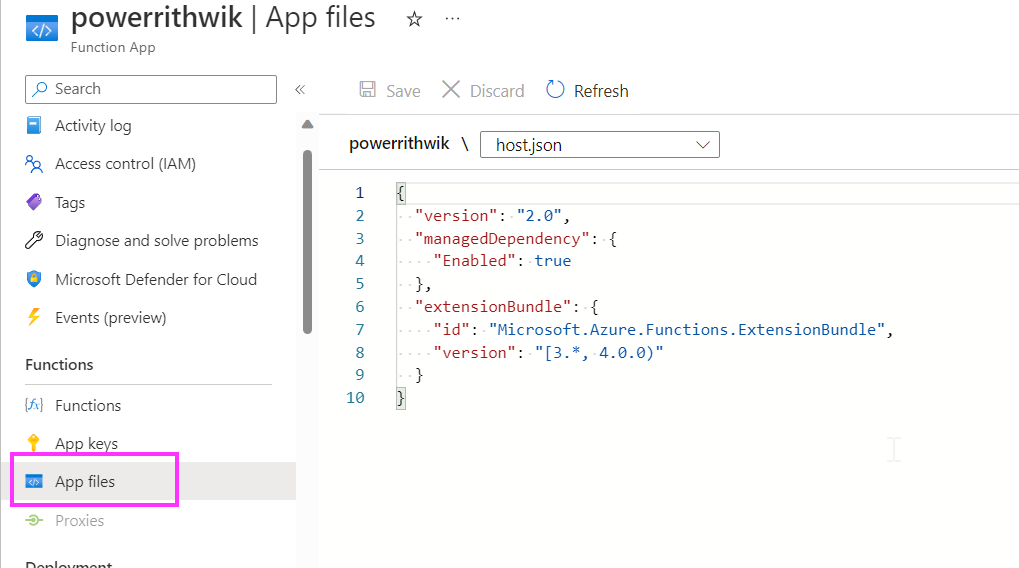Viewport: 1019px width, 568px height.
Task: Click the "managedDependency" key in editor
Action: 502,239
